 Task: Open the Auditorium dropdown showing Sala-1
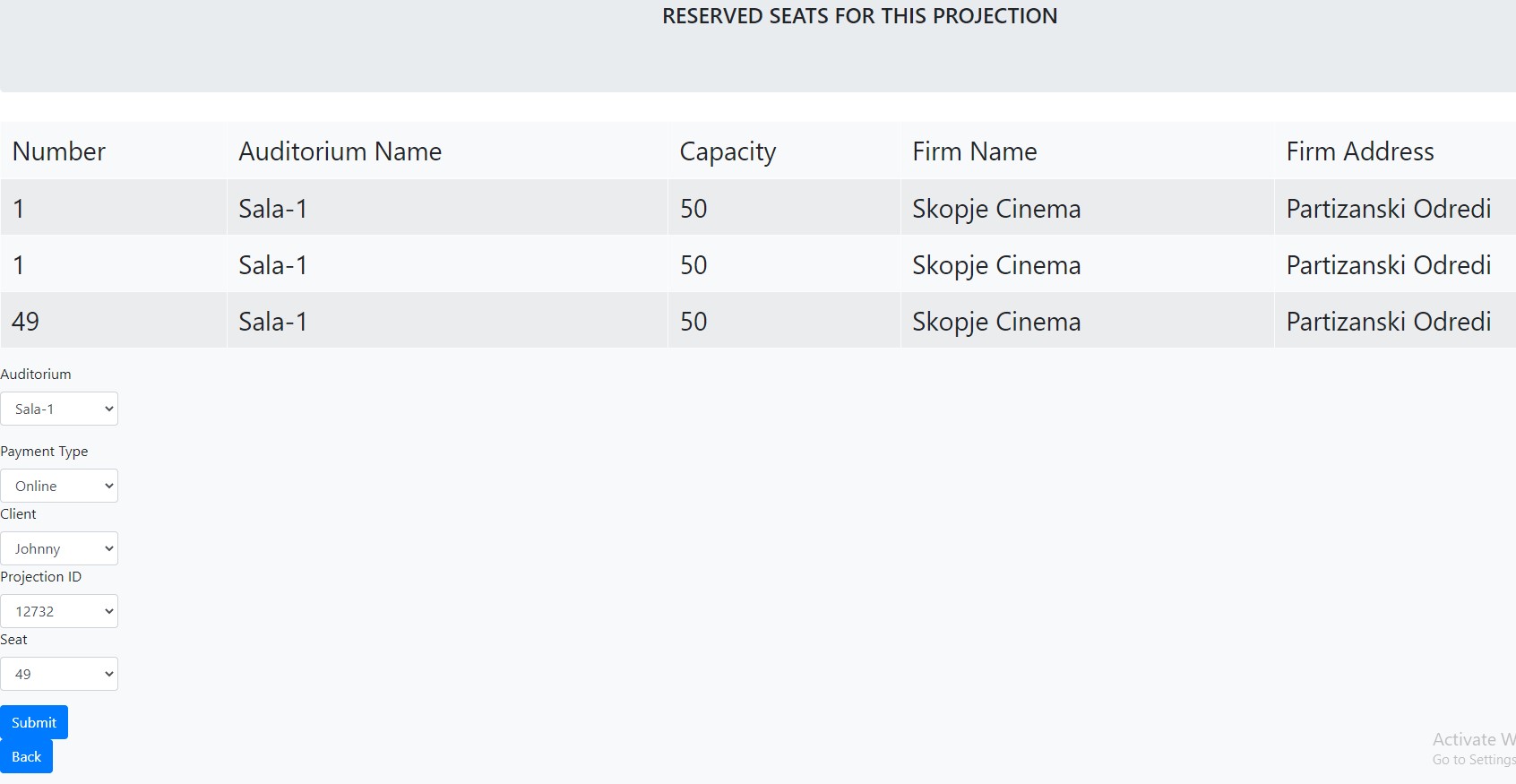click(x=59, y=409)
